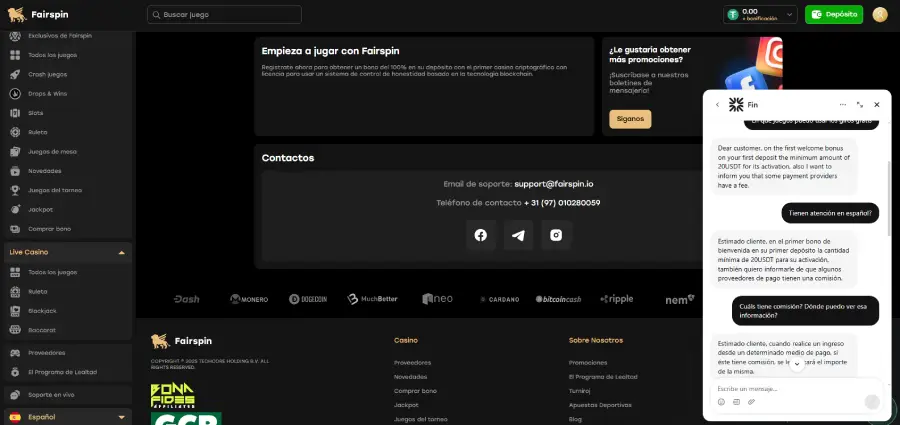Open emoji picker in chat

point(721,402)
